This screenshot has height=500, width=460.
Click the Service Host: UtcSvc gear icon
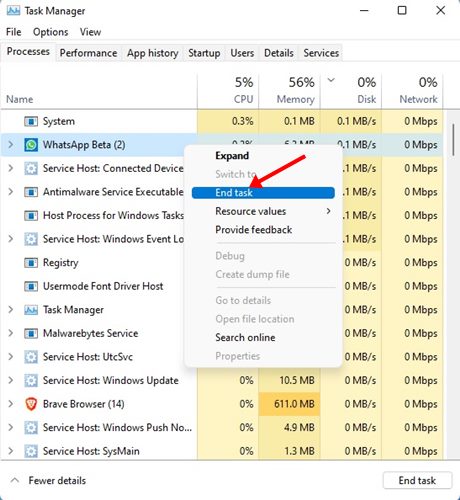[31, 357]
